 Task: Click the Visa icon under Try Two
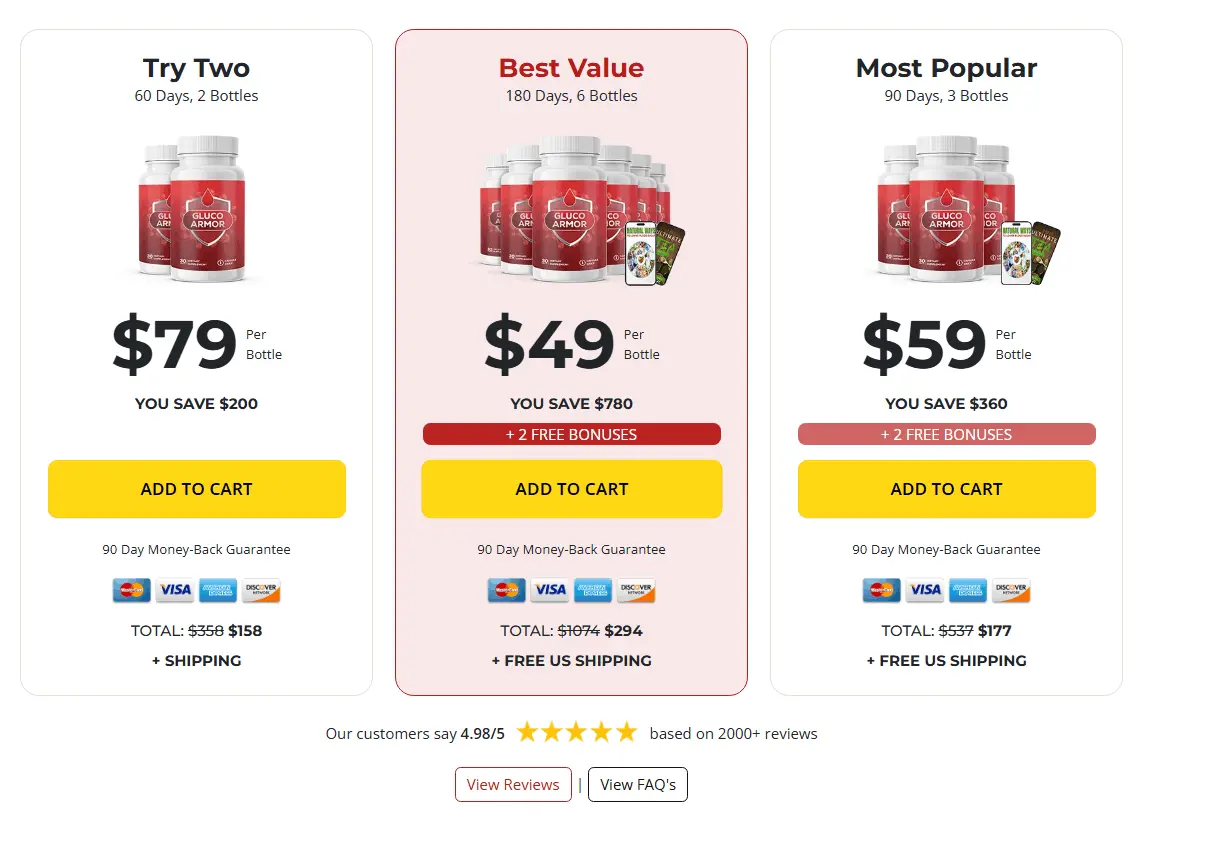point(175,590)
